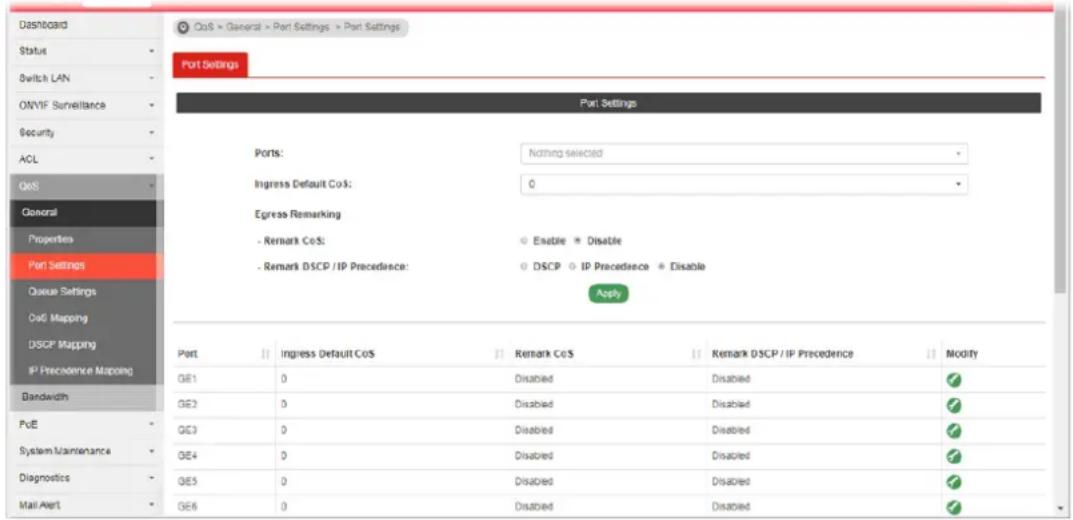This screenshot has width=1073, height=520.
Task: Open the Queue Settings page
Action: pos(82,291)
